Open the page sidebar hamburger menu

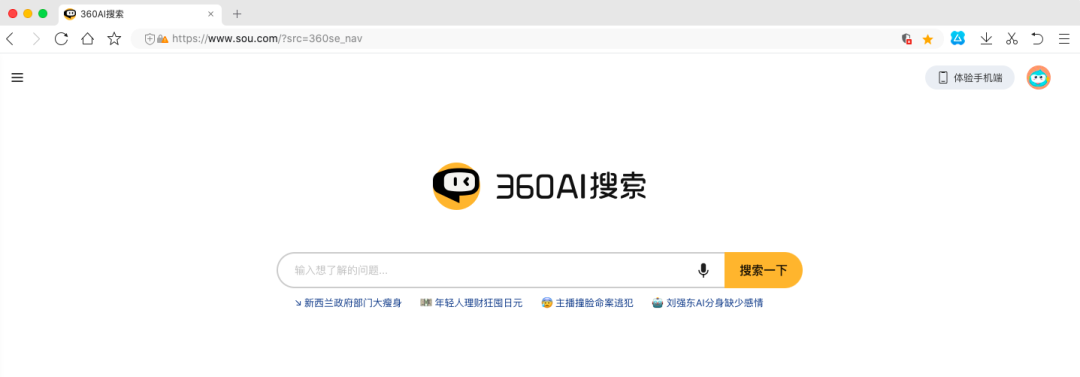(17, 78)
